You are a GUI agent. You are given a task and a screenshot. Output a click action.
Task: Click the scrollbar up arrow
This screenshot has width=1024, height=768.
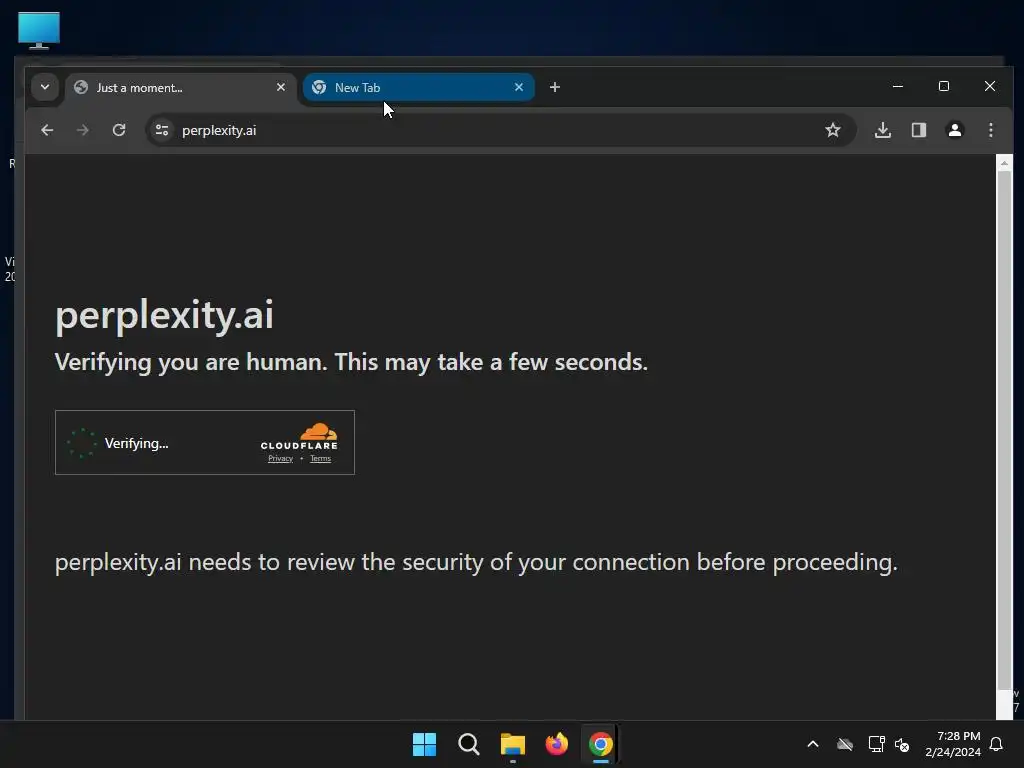[1004, 163]
